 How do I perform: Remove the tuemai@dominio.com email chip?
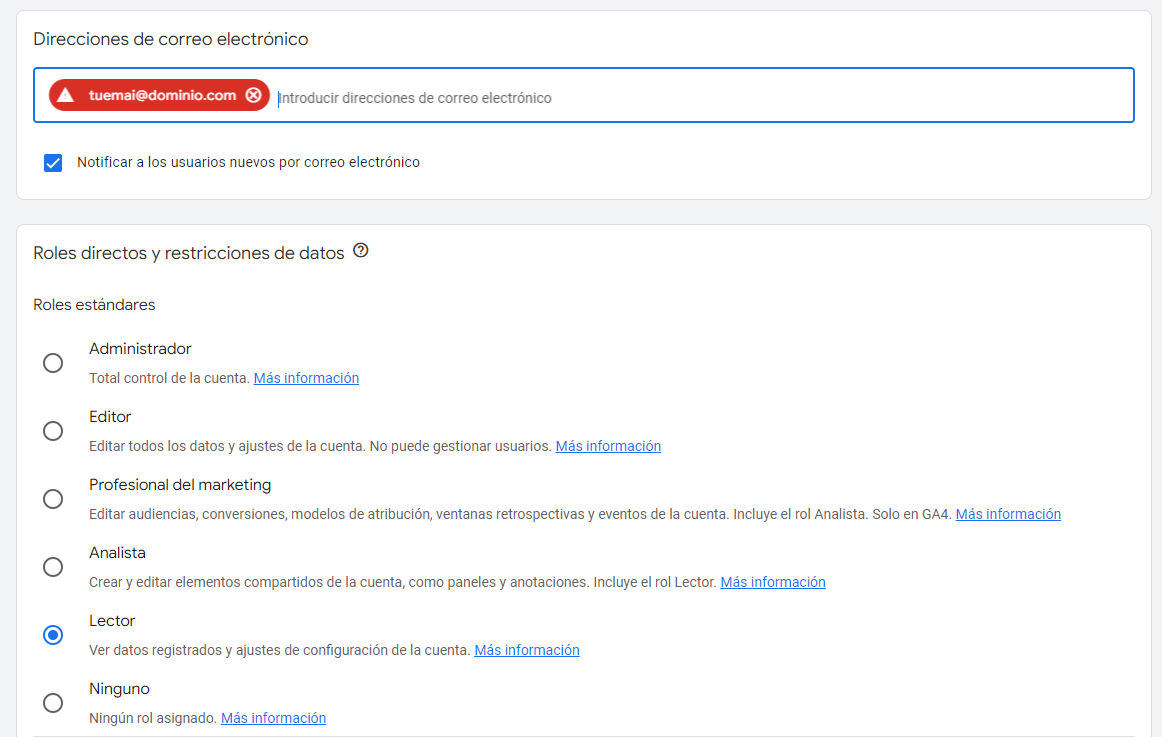click(x=255, y=95)
